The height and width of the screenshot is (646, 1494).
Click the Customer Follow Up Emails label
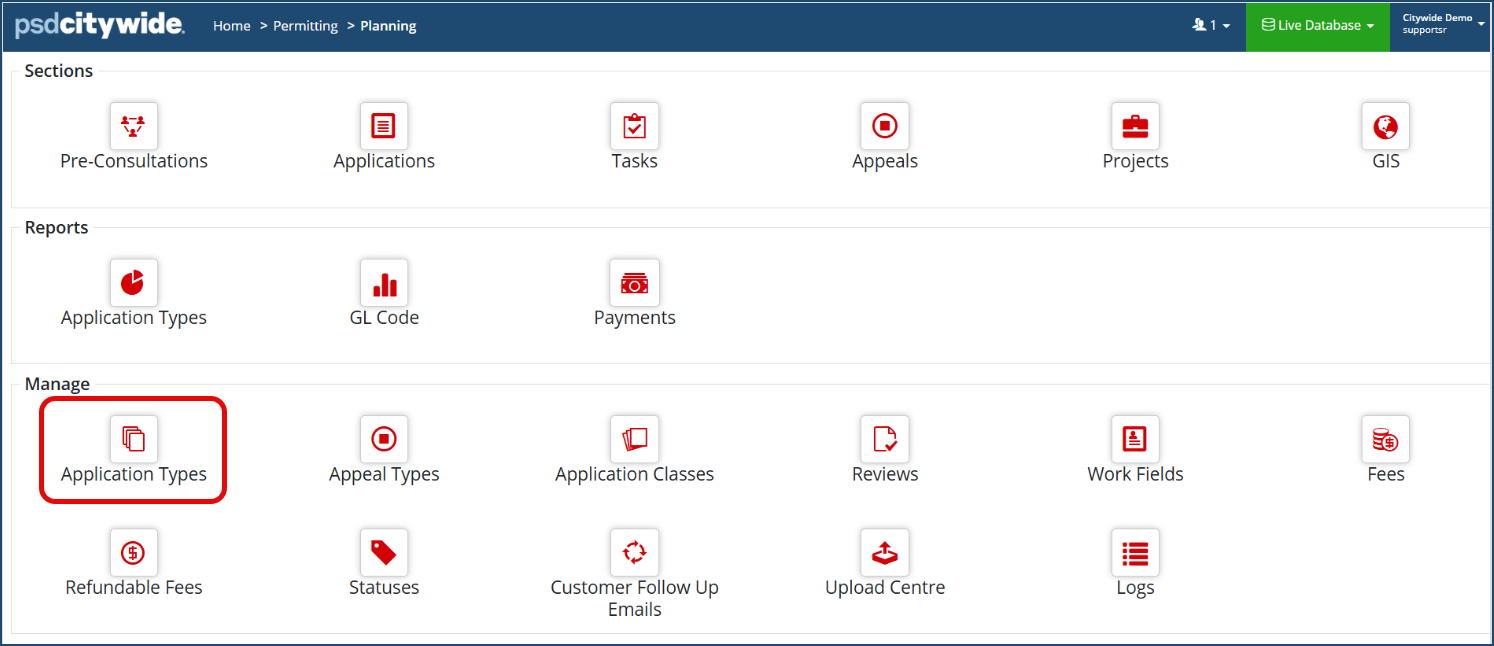[635, 598]
